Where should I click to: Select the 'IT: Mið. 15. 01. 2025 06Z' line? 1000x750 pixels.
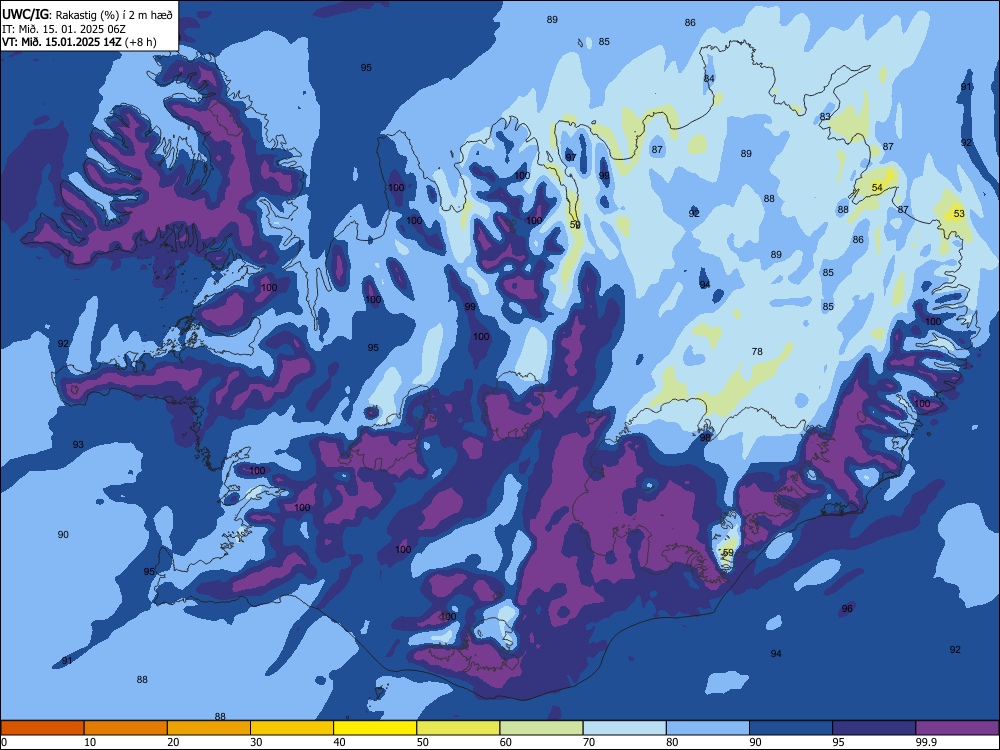tap(64, 29)
